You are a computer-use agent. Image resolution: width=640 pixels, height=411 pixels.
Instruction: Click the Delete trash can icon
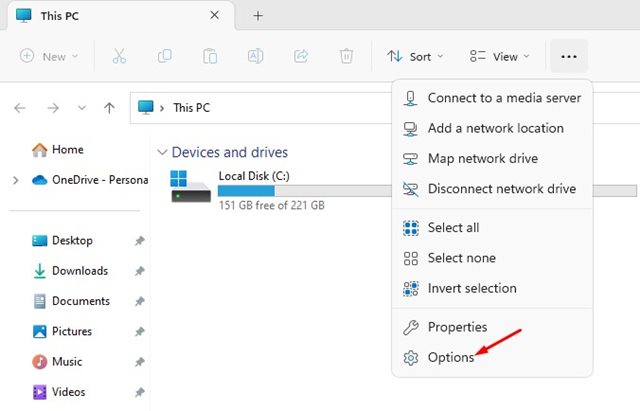click(x=346, y=56)
